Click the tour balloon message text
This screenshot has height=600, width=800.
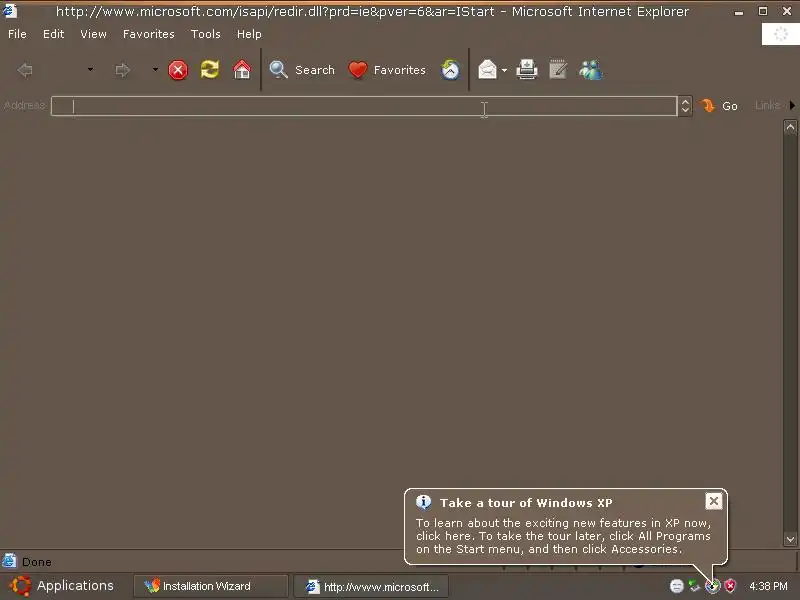[563, 536]
